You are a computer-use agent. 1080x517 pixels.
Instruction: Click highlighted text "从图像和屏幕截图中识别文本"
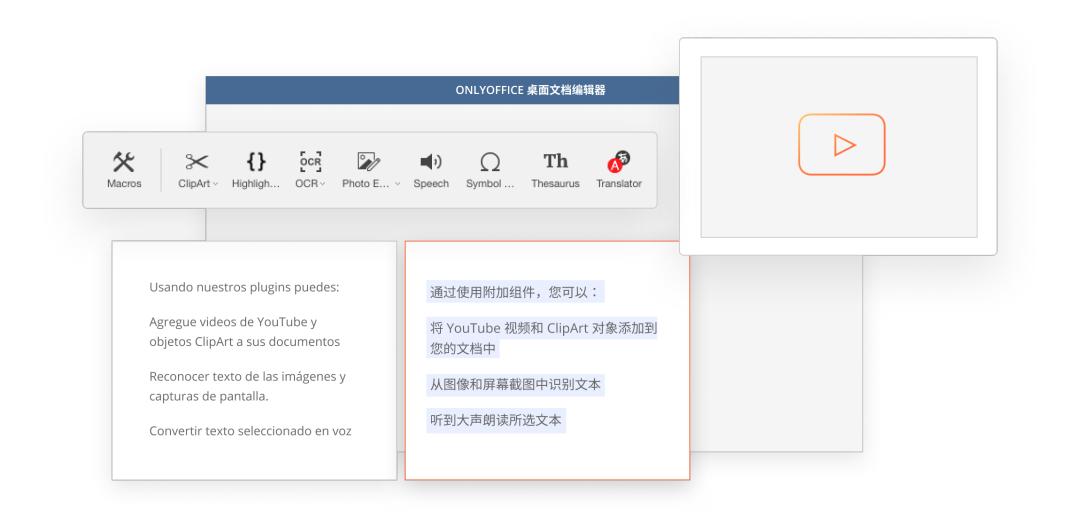click(x=515, y=385)
